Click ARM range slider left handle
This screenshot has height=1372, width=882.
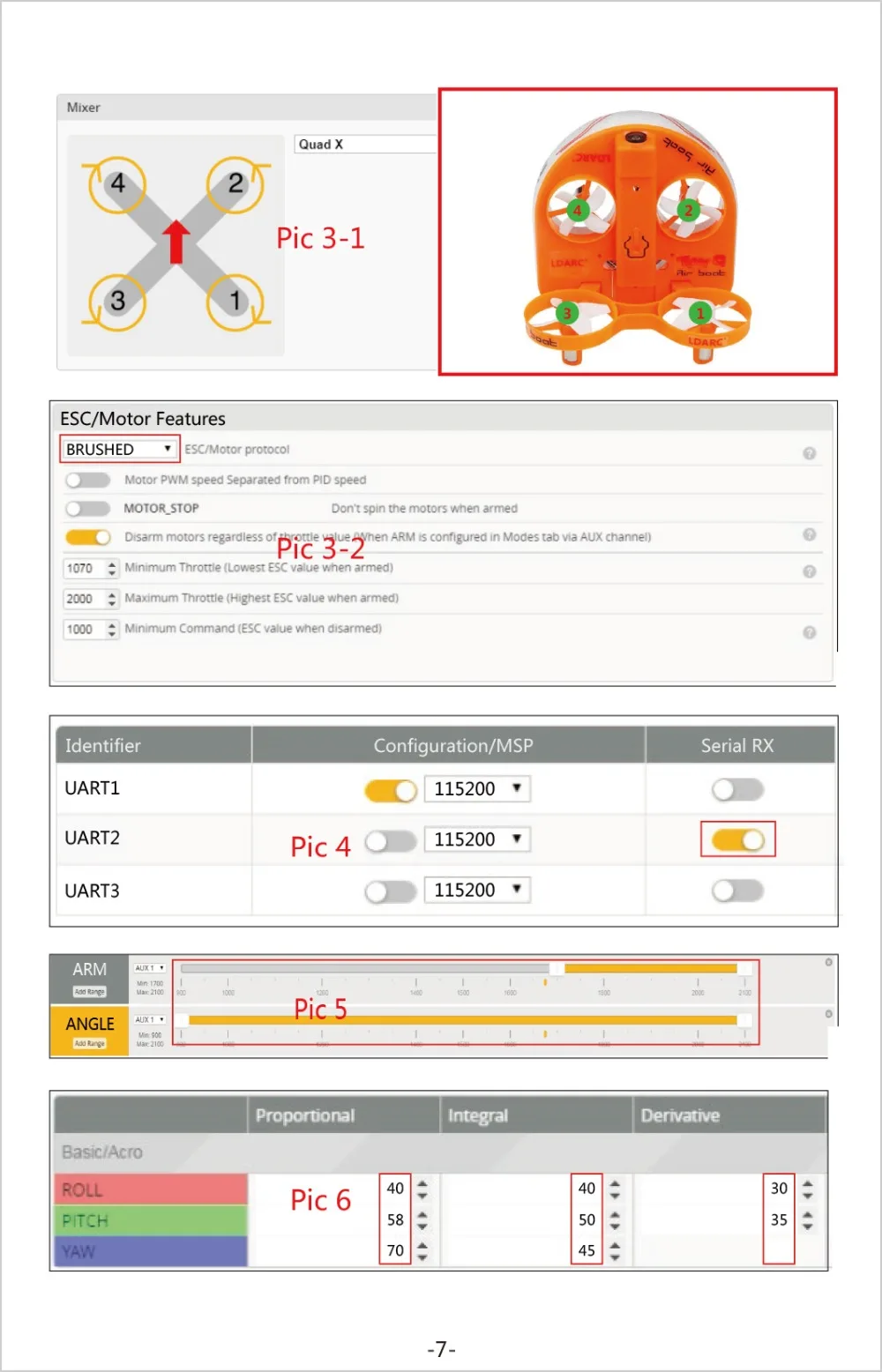pyautogui.click(x=557, y=968)
